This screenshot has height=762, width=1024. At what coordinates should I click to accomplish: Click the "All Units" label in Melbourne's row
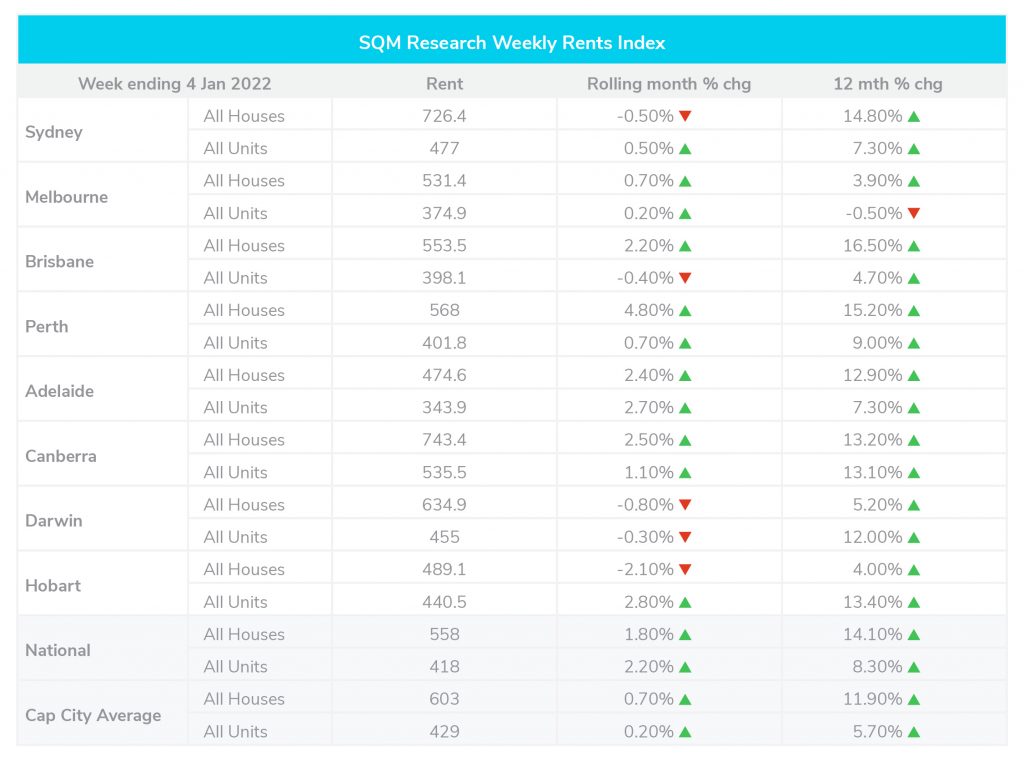tap(235, 214)
